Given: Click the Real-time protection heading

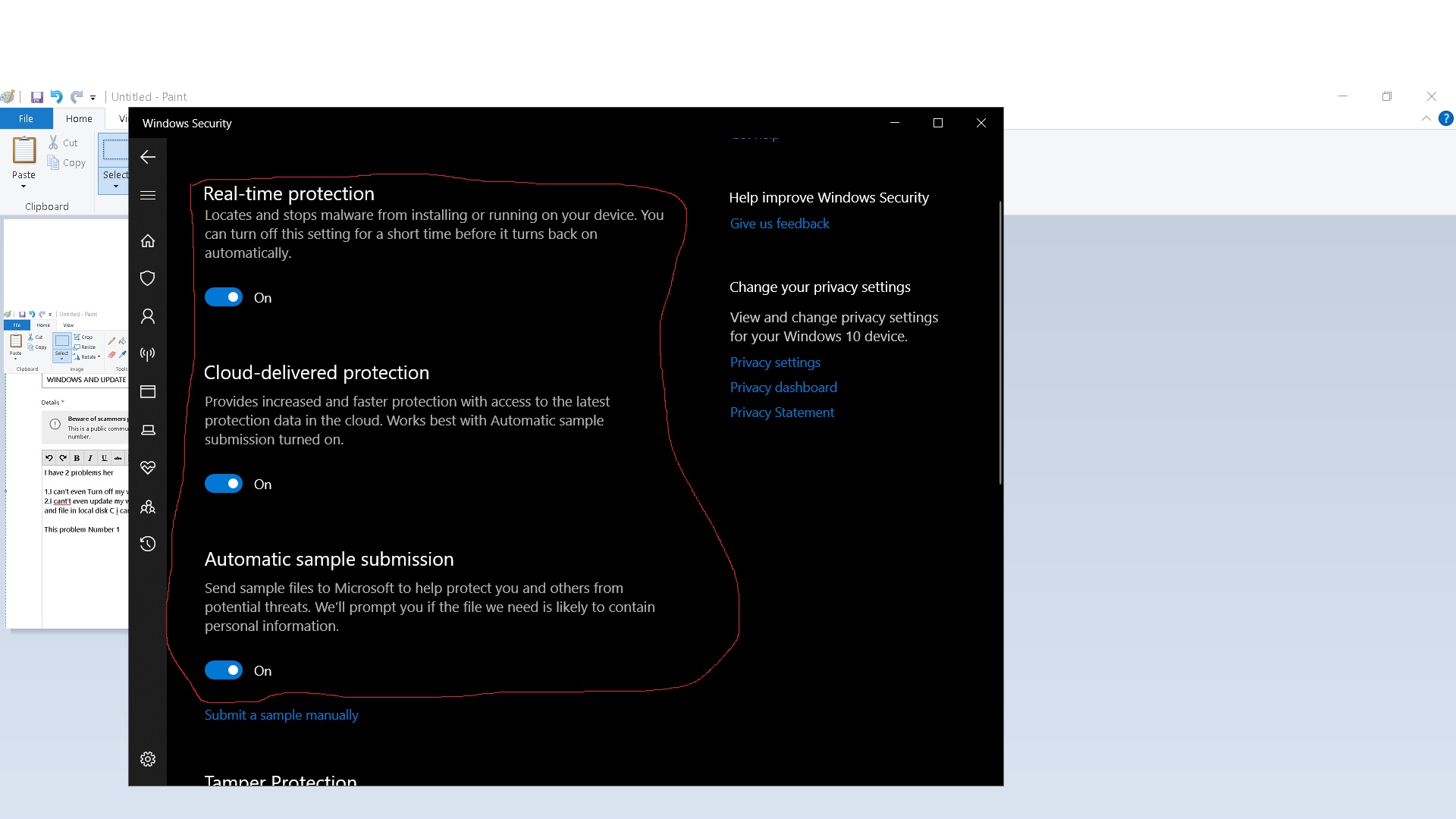Looking at the screenshot, I should point(289,193).
